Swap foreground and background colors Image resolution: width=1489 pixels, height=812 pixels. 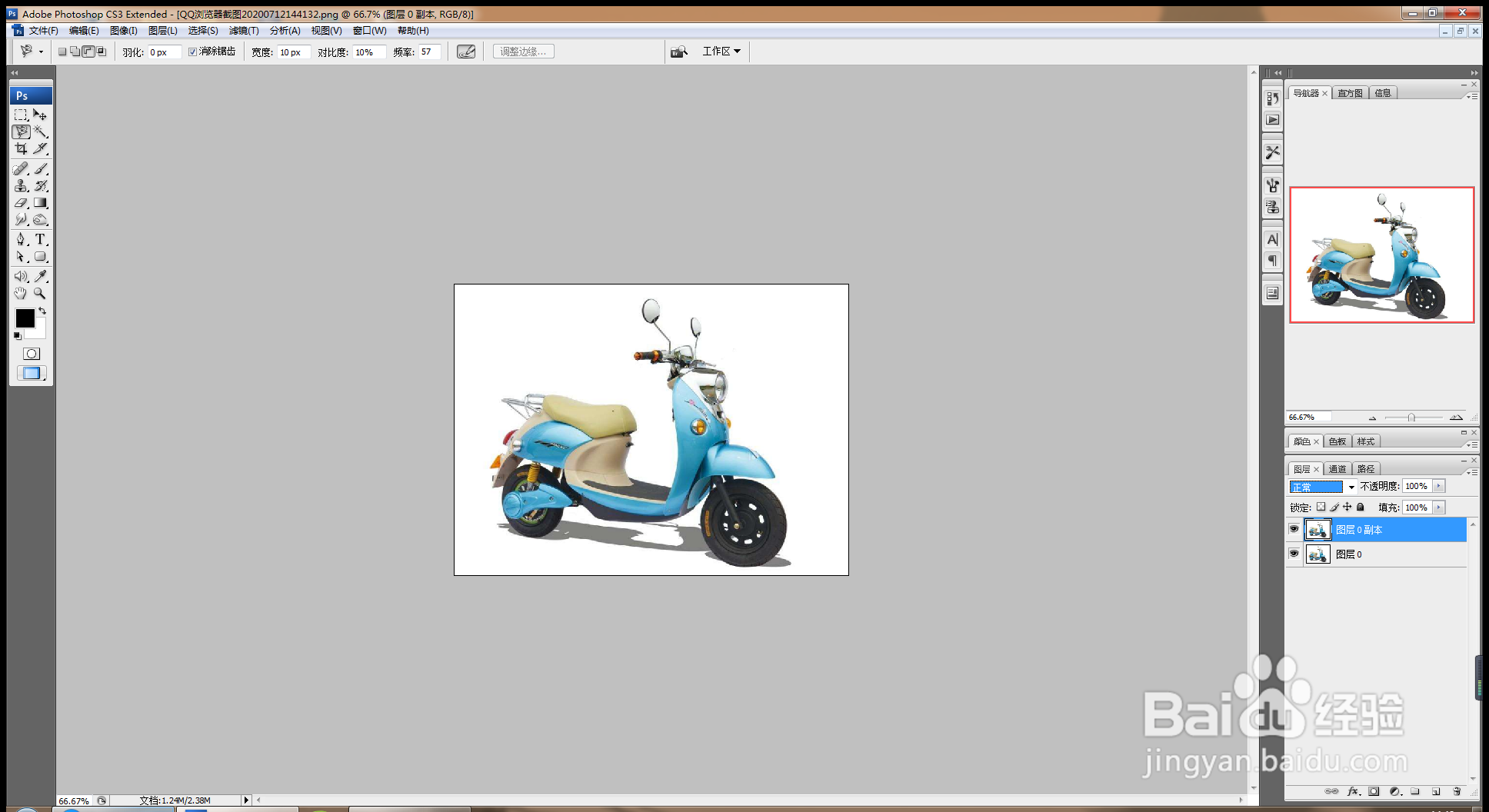pos(42,311)
